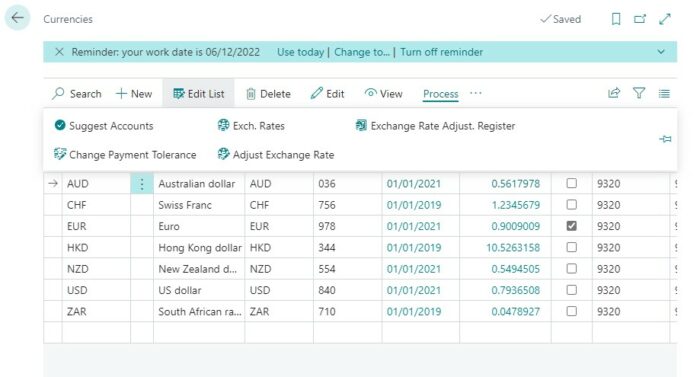Image resolution: width=700 pixels, height=377 pixels.
Task: Open Change Payment Tolerance
Action: tap(125, 155)
